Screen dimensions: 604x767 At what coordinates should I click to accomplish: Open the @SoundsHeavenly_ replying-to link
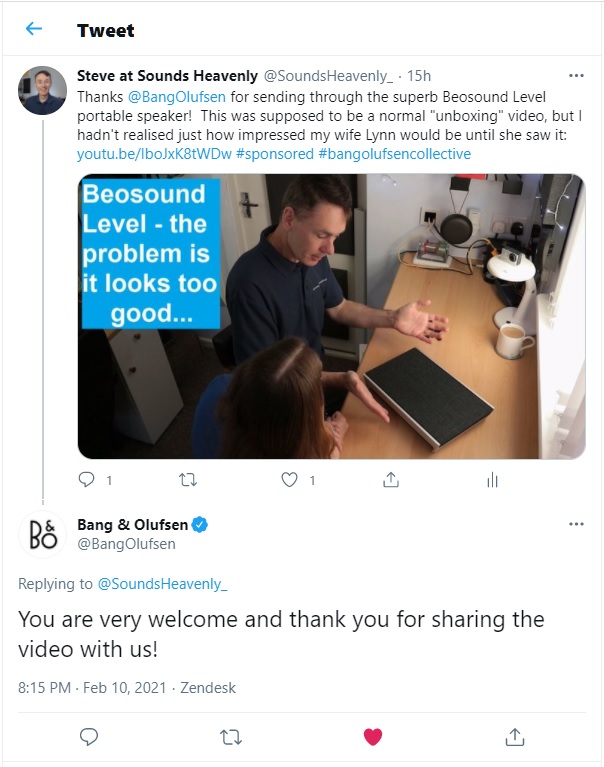point(162,583)
